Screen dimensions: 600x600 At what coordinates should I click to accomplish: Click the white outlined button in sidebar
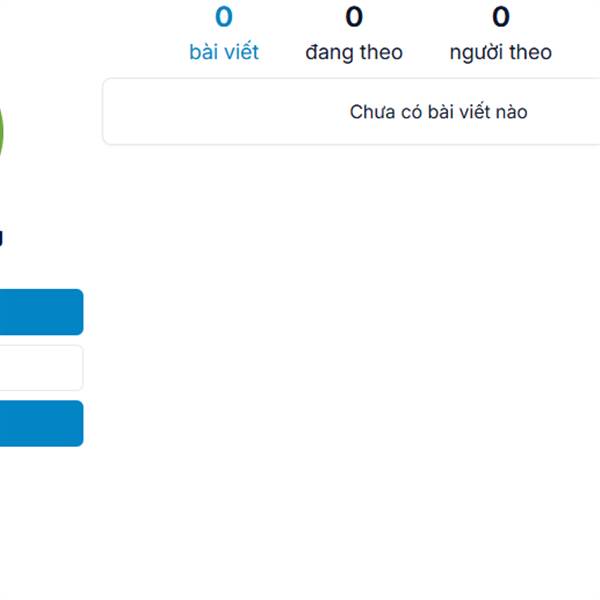(x=40, y=368)
